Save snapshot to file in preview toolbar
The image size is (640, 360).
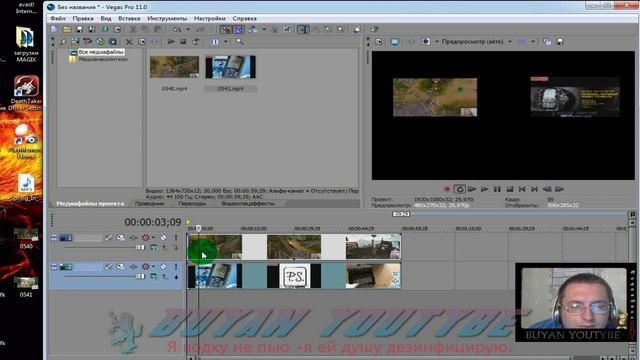point(560,42)
